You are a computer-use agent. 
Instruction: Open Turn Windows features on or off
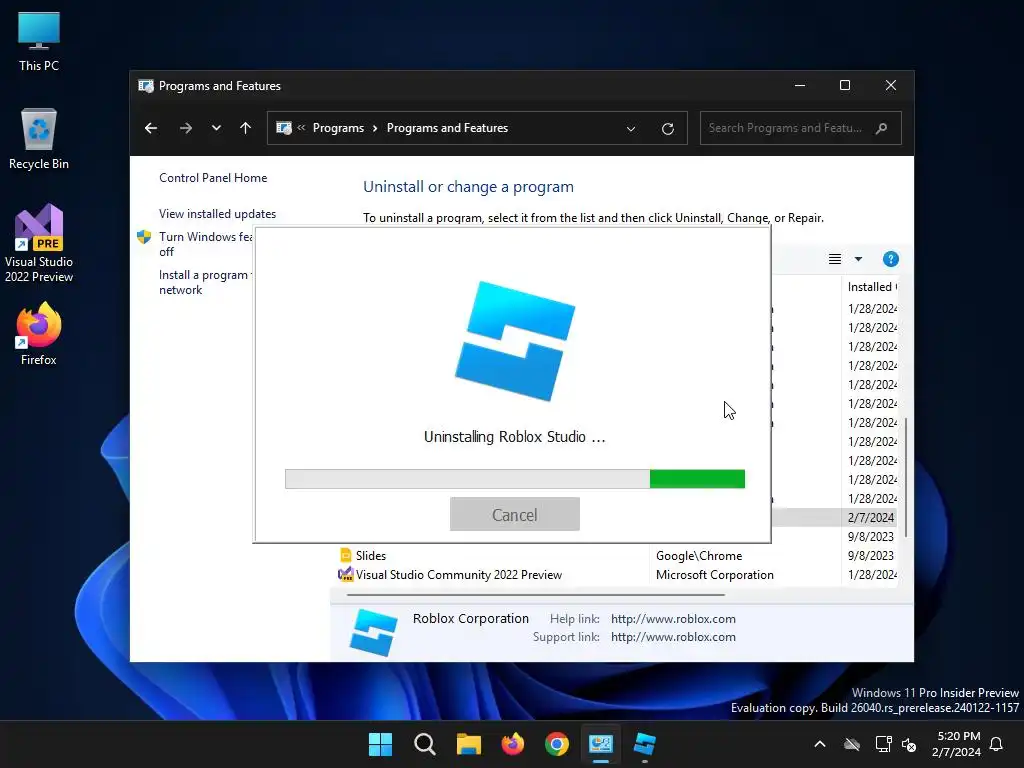pos(206,244)
